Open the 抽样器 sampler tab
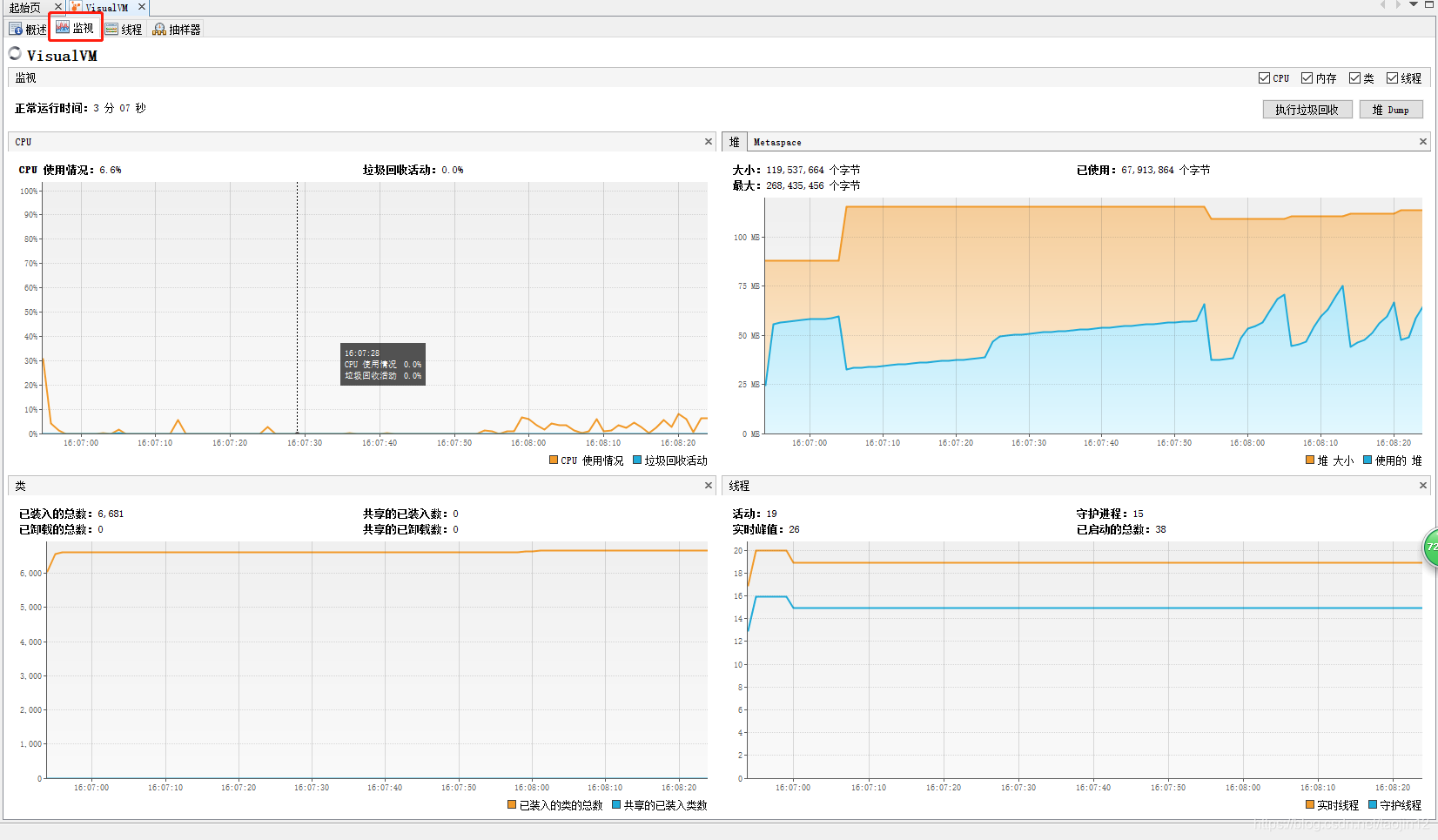1438x840 pixels. pyautogui.click(x=177, y=30)
